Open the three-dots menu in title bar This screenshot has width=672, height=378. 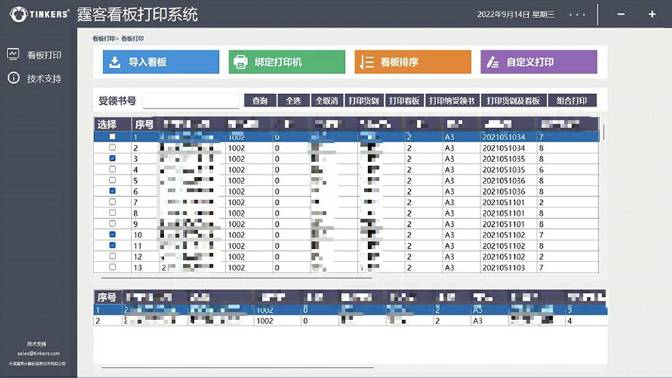pos(577,15)
